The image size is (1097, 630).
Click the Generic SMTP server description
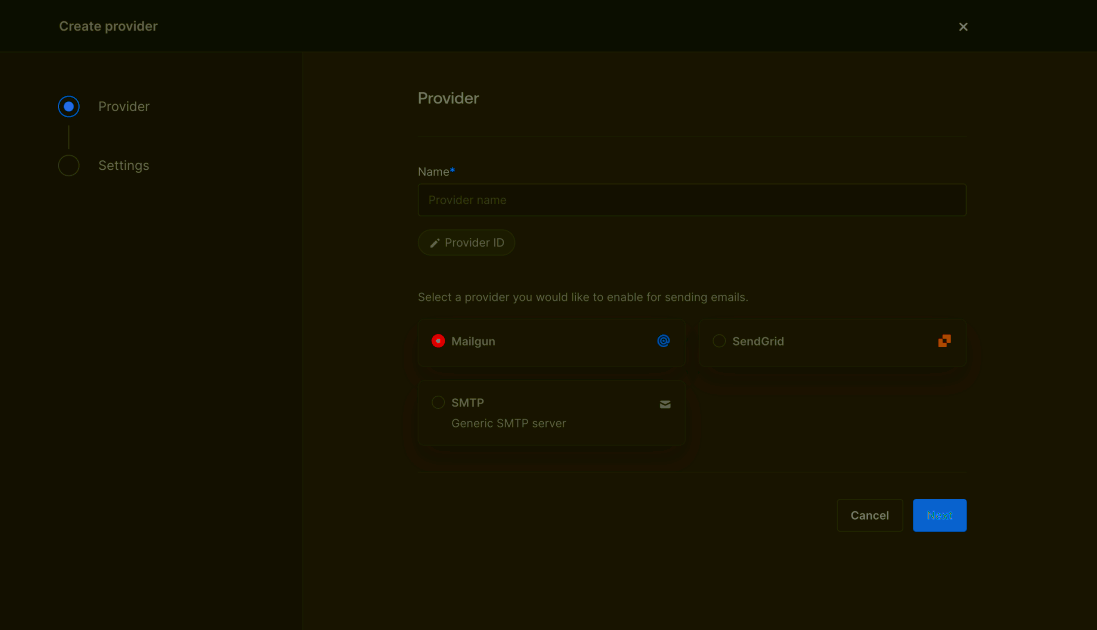tap(508, 423)
